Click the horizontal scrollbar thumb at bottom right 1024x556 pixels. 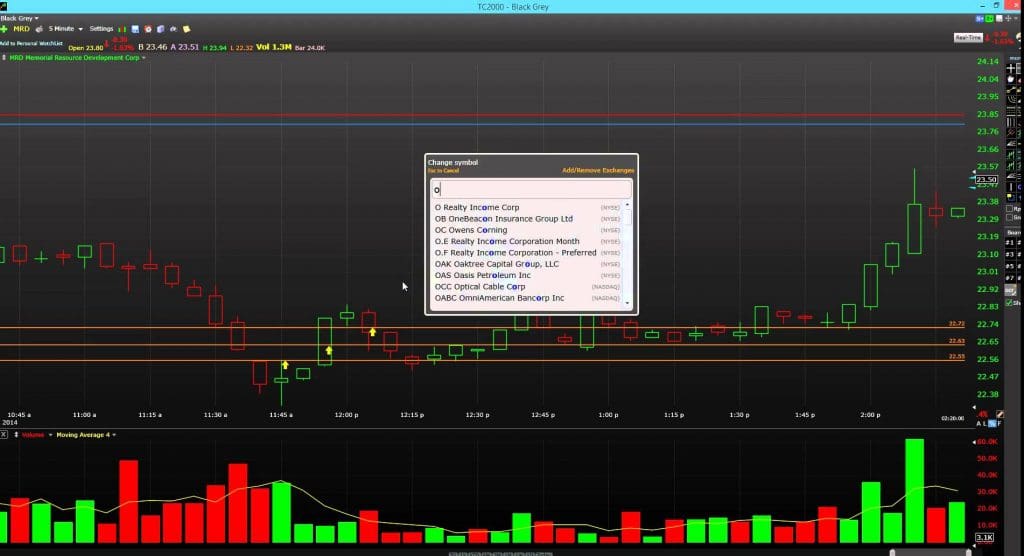[x=931, y=553]
